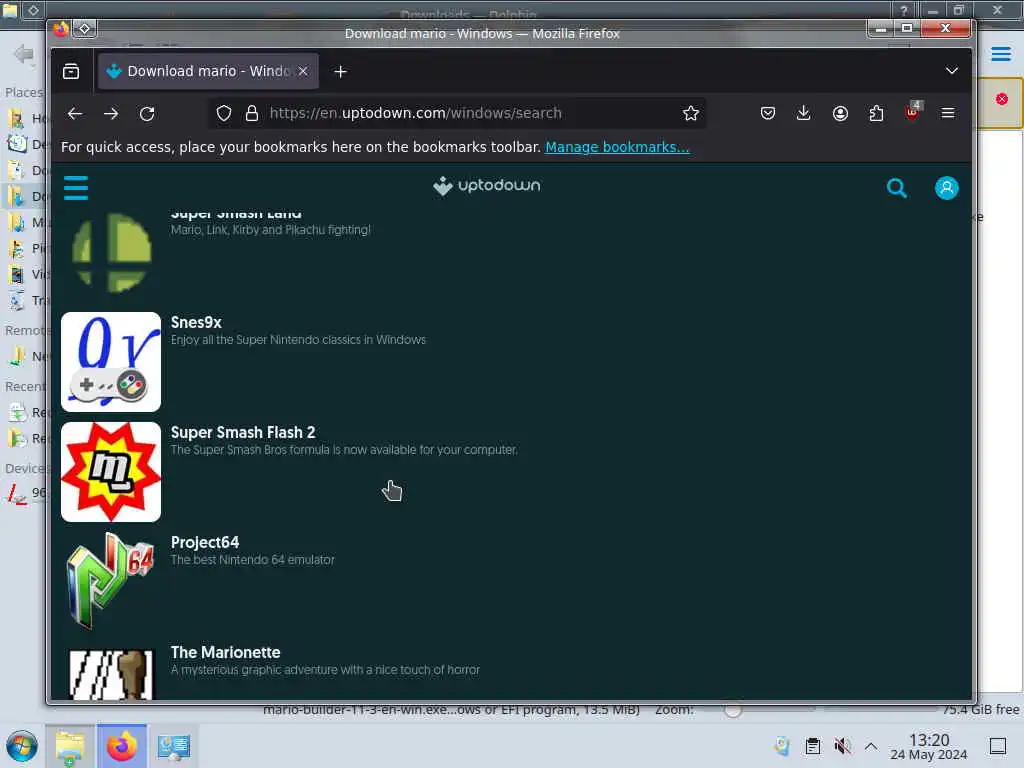Open the padlock site security info

click(x=251, y=114)
